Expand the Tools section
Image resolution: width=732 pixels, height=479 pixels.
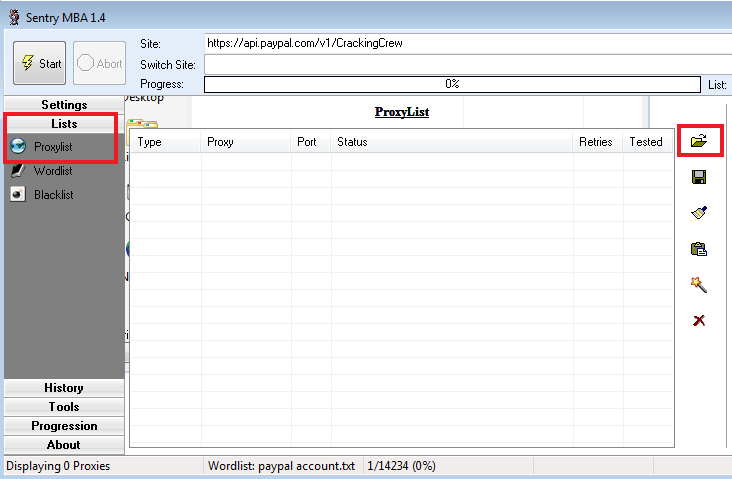(64, 407)
